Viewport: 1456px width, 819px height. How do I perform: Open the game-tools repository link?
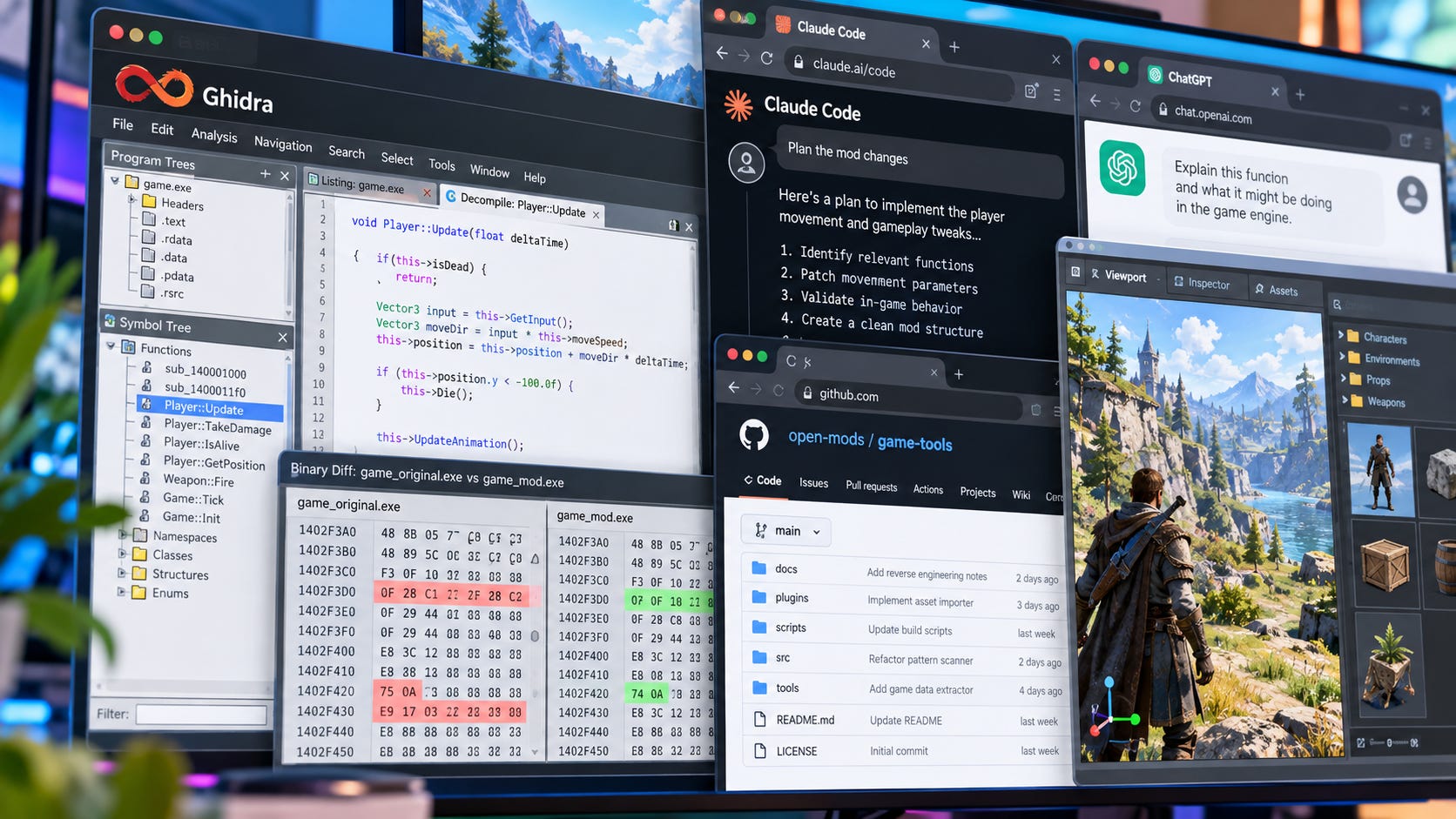point(915,442)
